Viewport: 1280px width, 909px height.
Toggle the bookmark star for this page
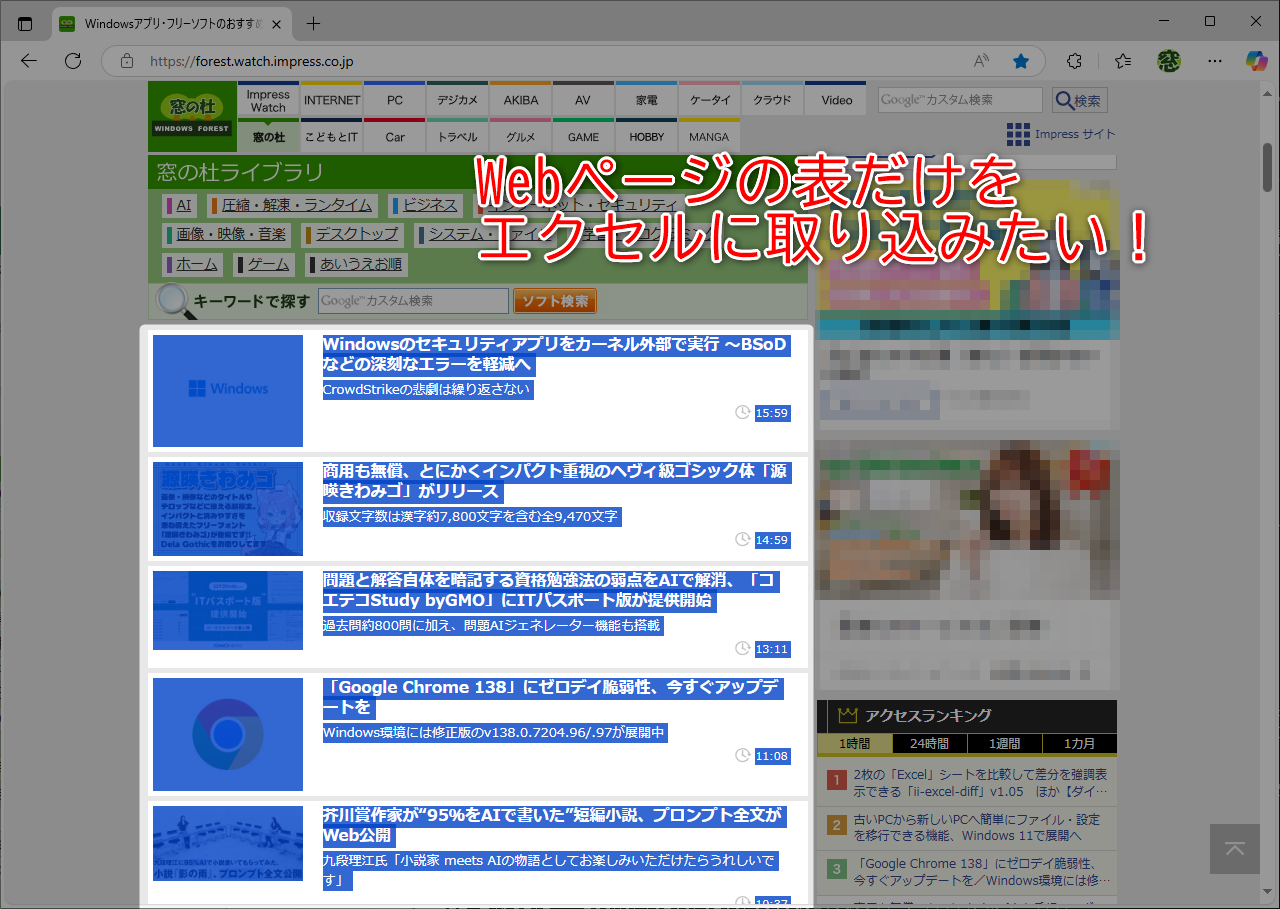pyautogui.click(x=1020, y=61)
